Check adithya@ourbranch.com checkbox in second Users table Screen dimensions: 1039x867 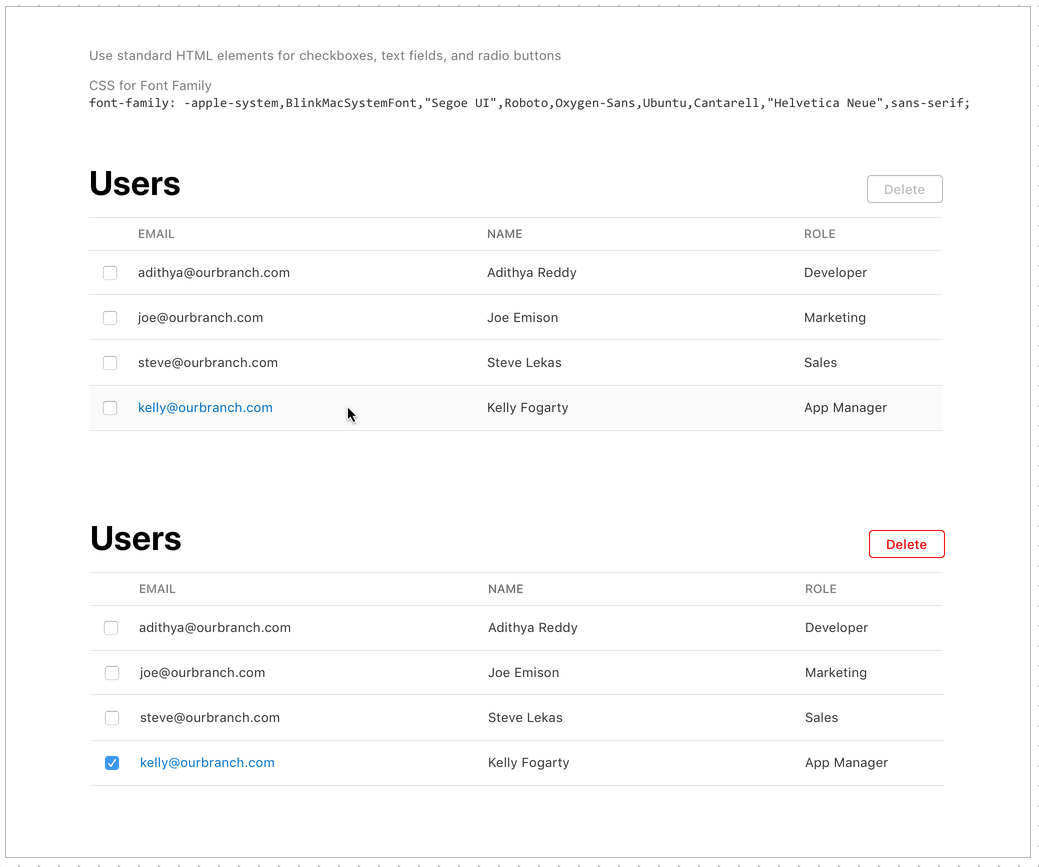pyautogui.click(x=111, y=628)
